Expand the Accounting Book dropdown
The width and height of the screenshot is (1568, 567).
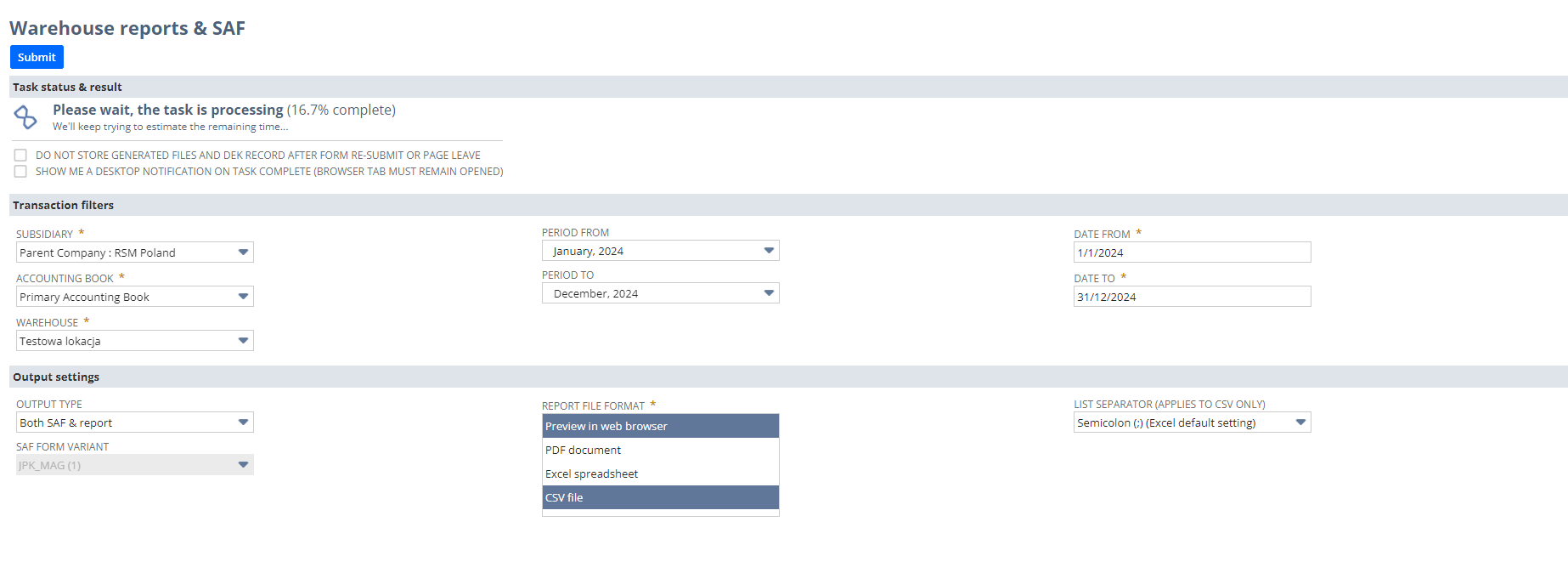[x=134, y=297]
